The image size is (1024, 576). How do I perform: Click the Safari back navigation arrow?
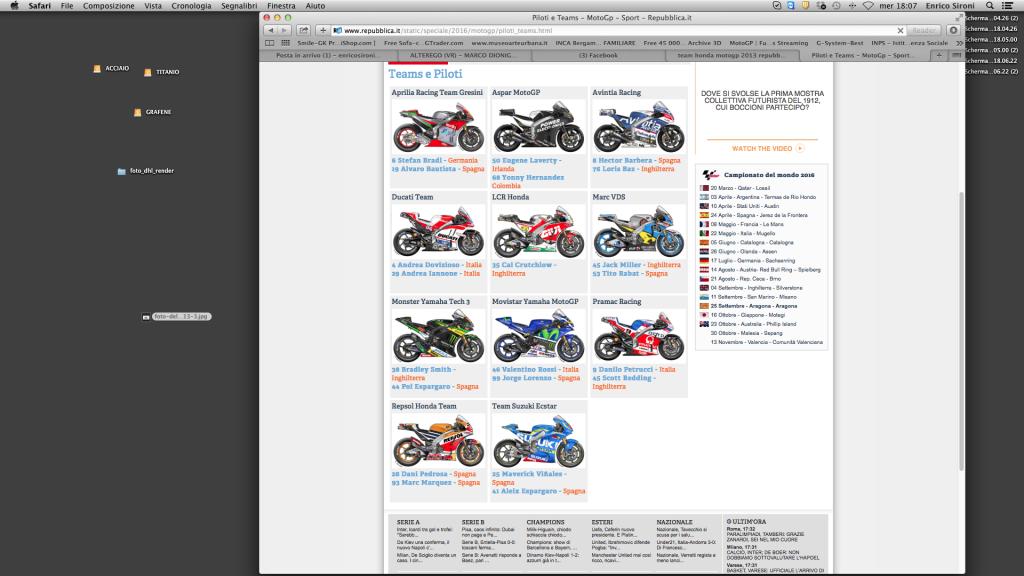(271, 30)
